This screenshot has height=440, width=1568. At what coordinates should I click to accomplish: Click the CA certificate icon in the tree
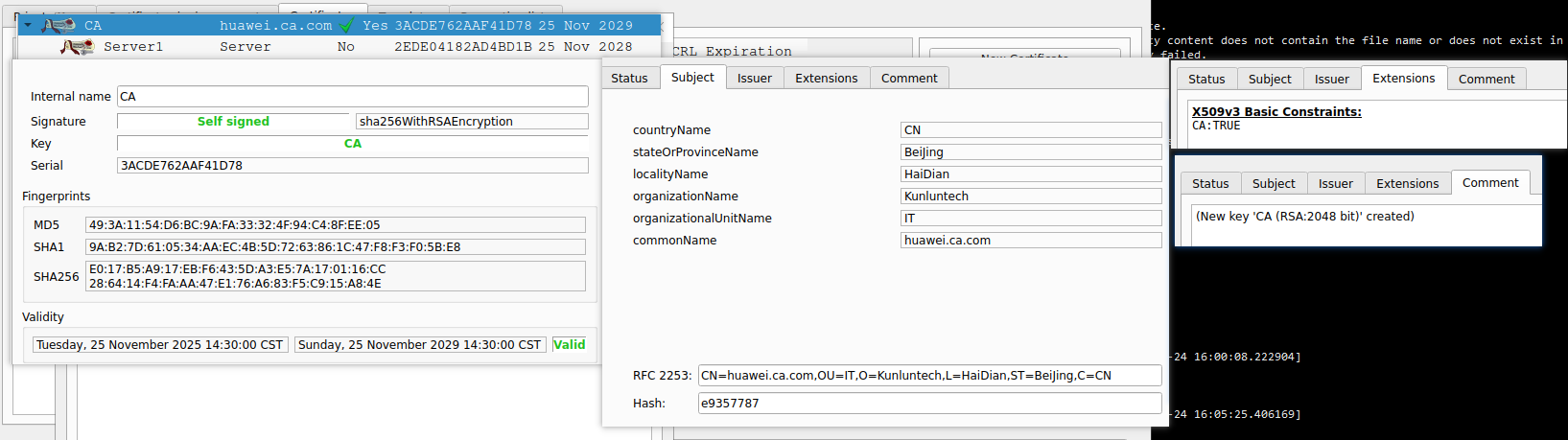[x=59, y=26]
